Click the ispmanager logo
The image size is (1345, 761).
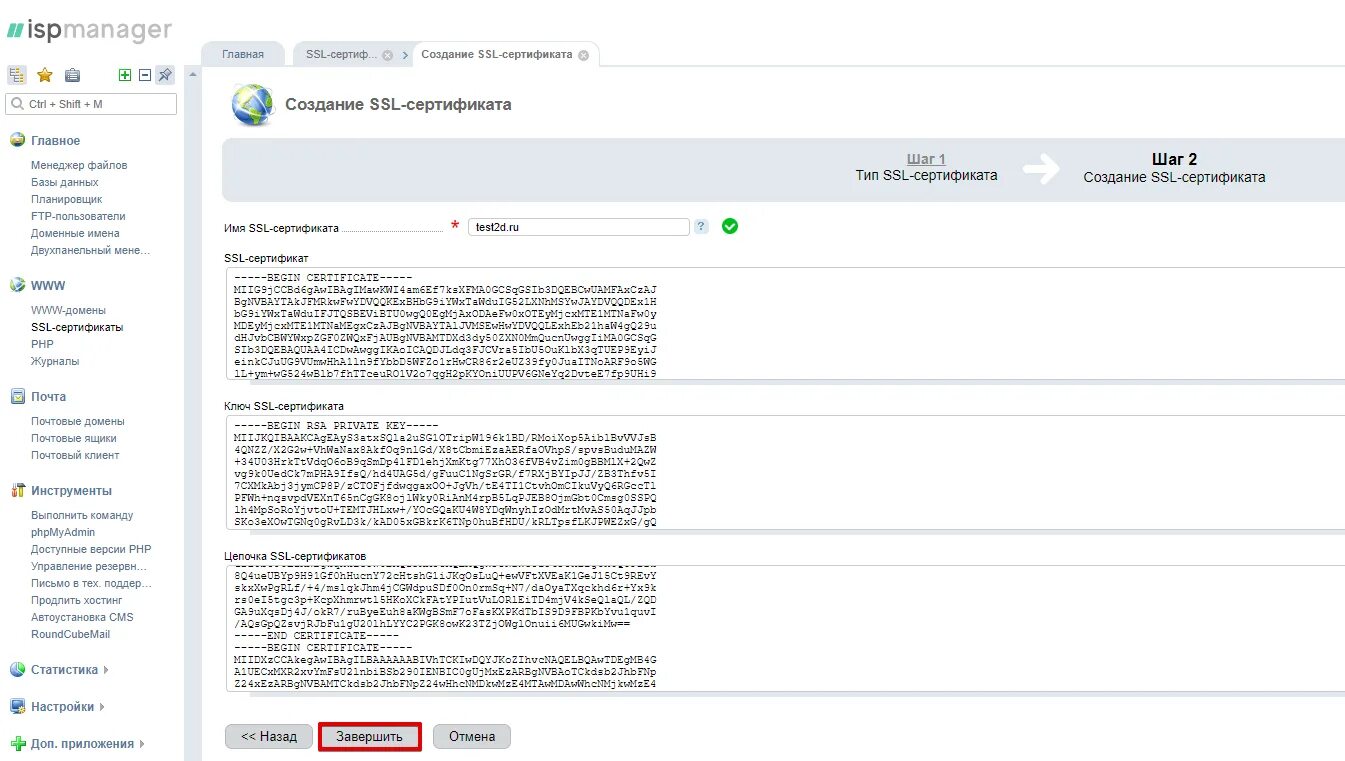[x=89, y=31]
